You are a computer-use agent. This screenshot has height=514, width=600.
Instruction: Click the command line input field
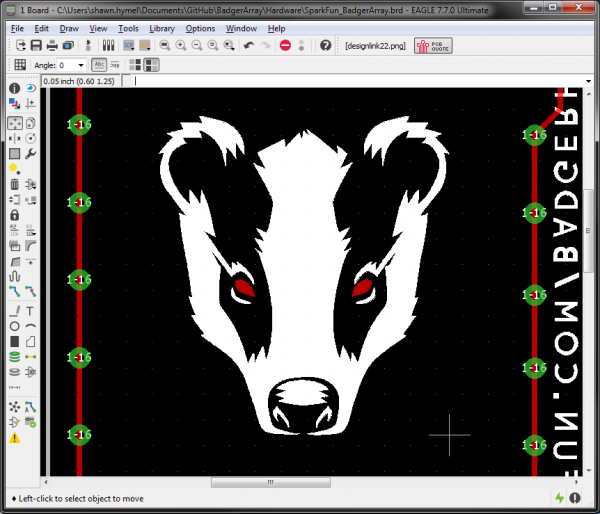coord(358,81)
